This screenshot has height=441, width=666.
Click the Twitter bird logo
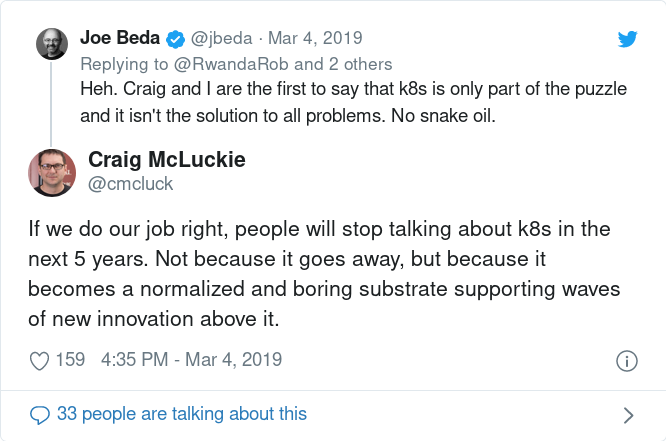coord(627,39)
